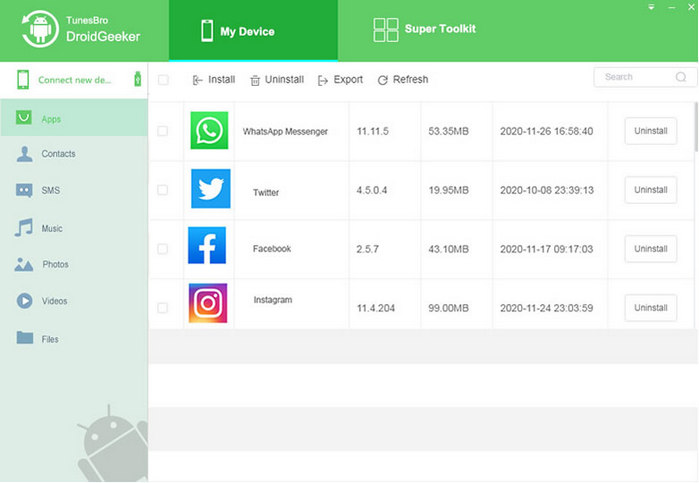Check the WhatsApp Messenger row checkbox

(163, 131)
